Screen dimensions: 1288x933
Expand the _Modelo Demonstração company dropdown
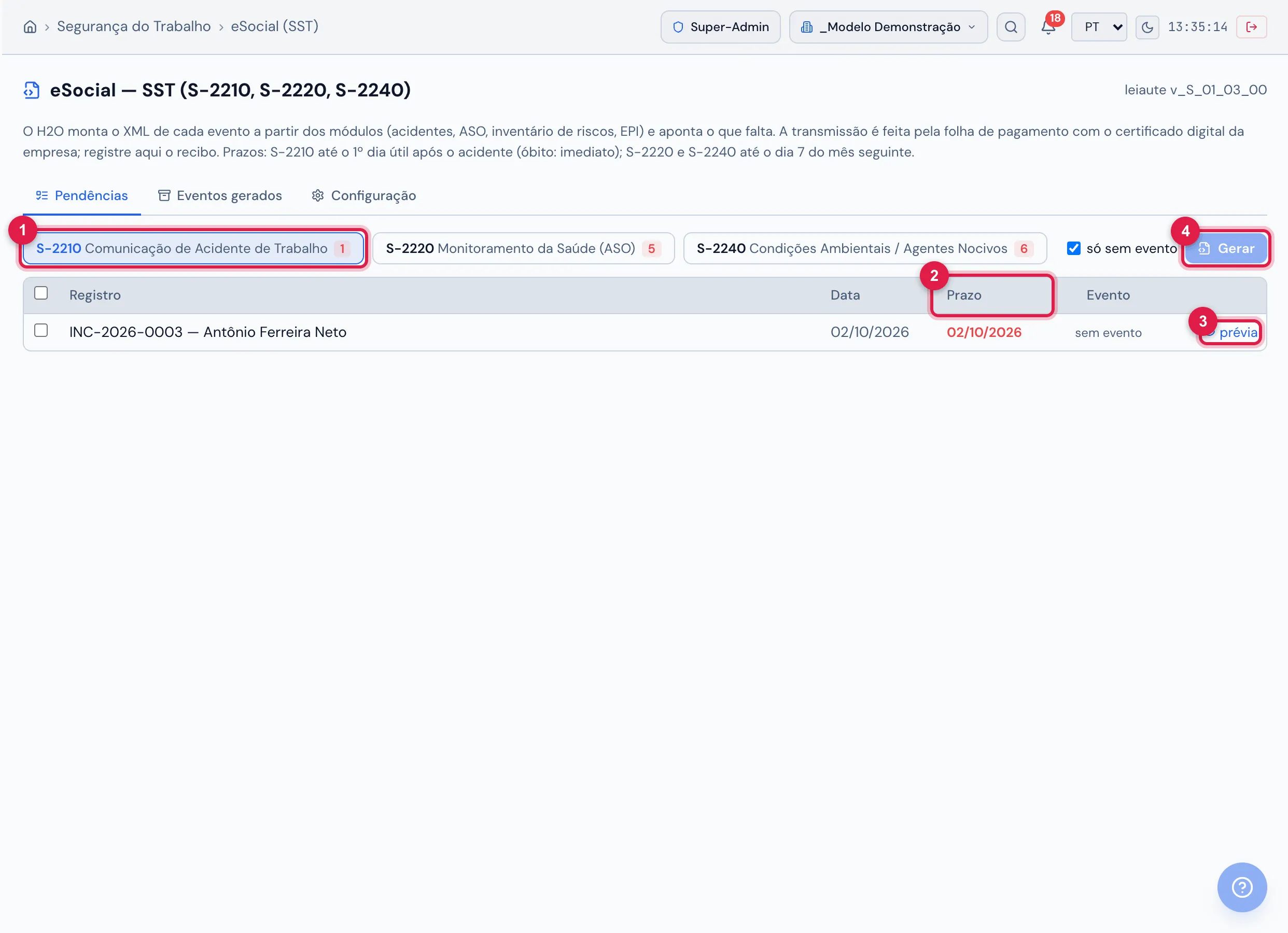click(888, 26)
